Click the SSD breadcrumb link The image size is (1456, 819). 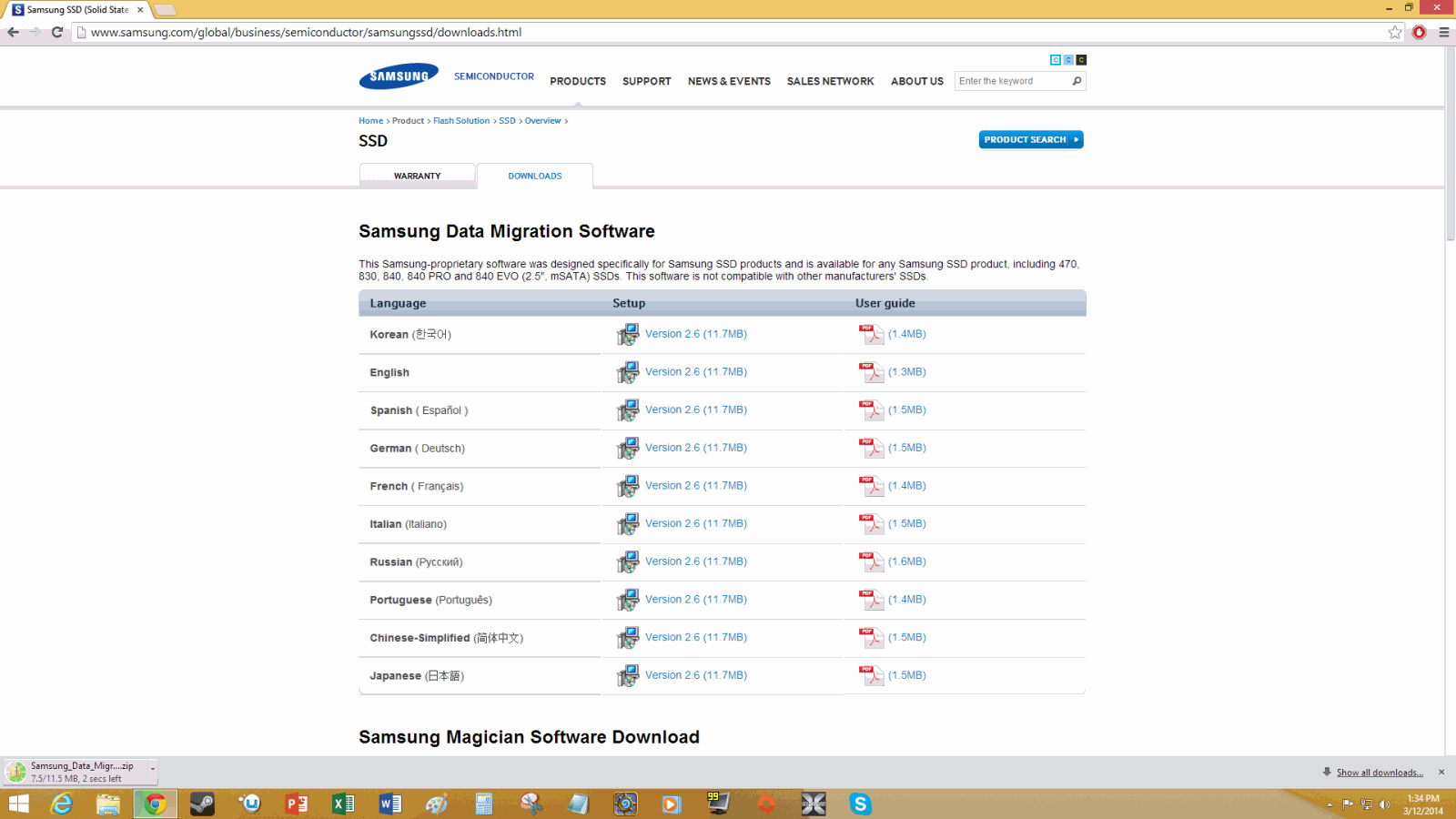[507, 120]
